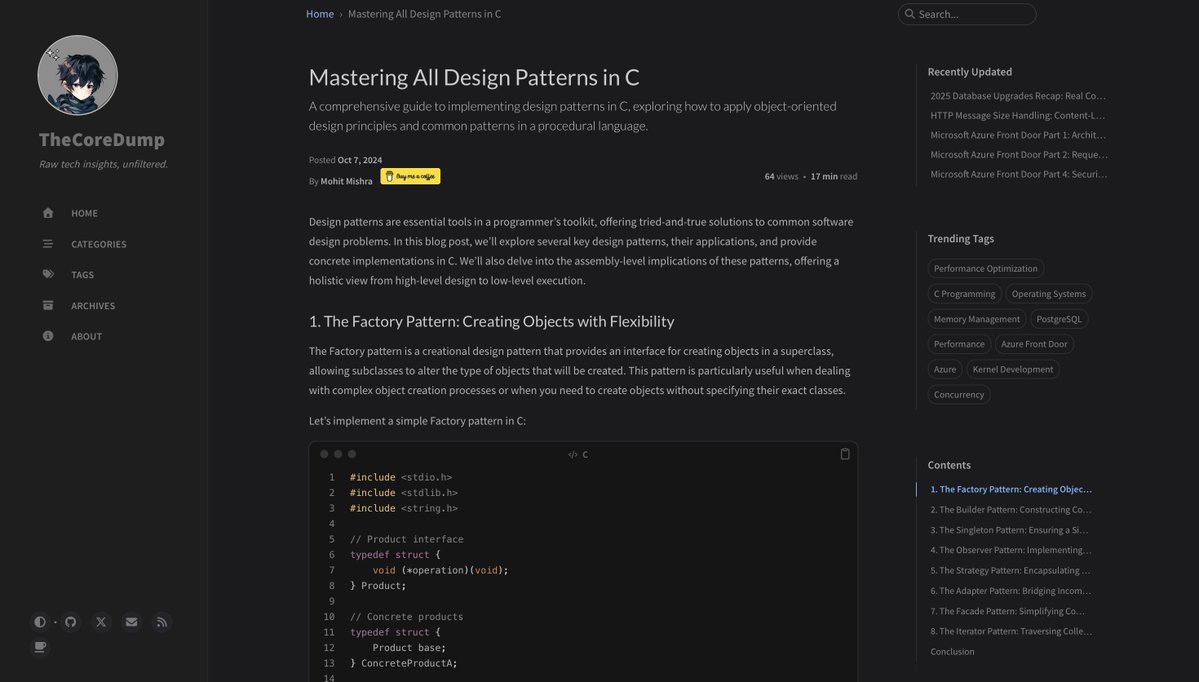Click the coffee cup icon in sidebar

(40, 647)
